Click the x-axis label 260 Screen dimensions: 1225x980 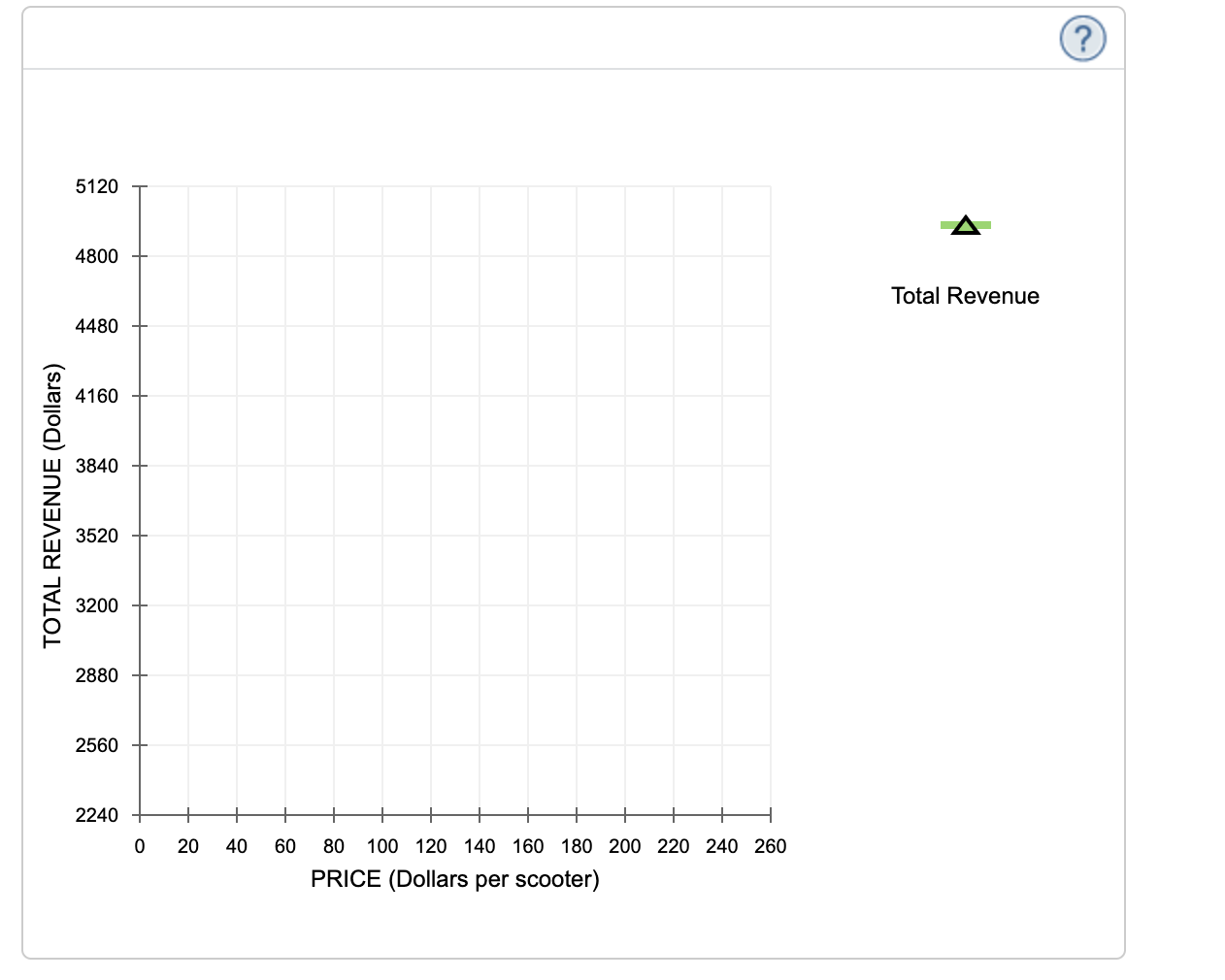coord(771,846)
